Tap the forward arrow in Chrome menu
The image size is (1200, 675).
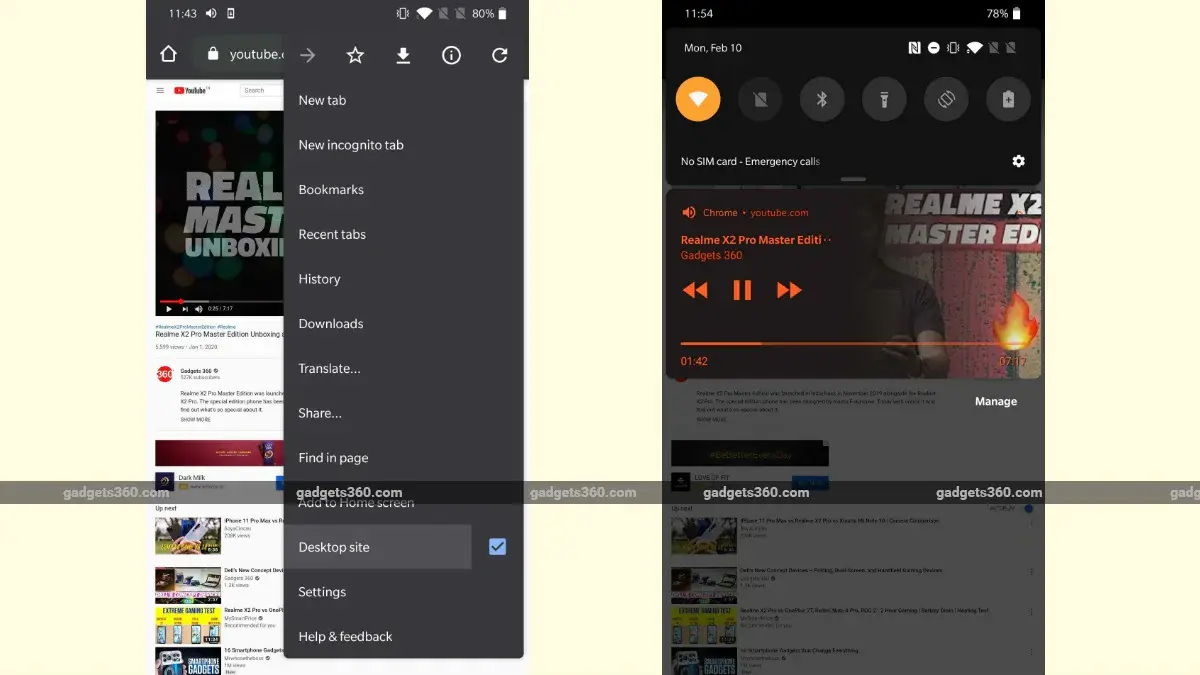[307, 56]
